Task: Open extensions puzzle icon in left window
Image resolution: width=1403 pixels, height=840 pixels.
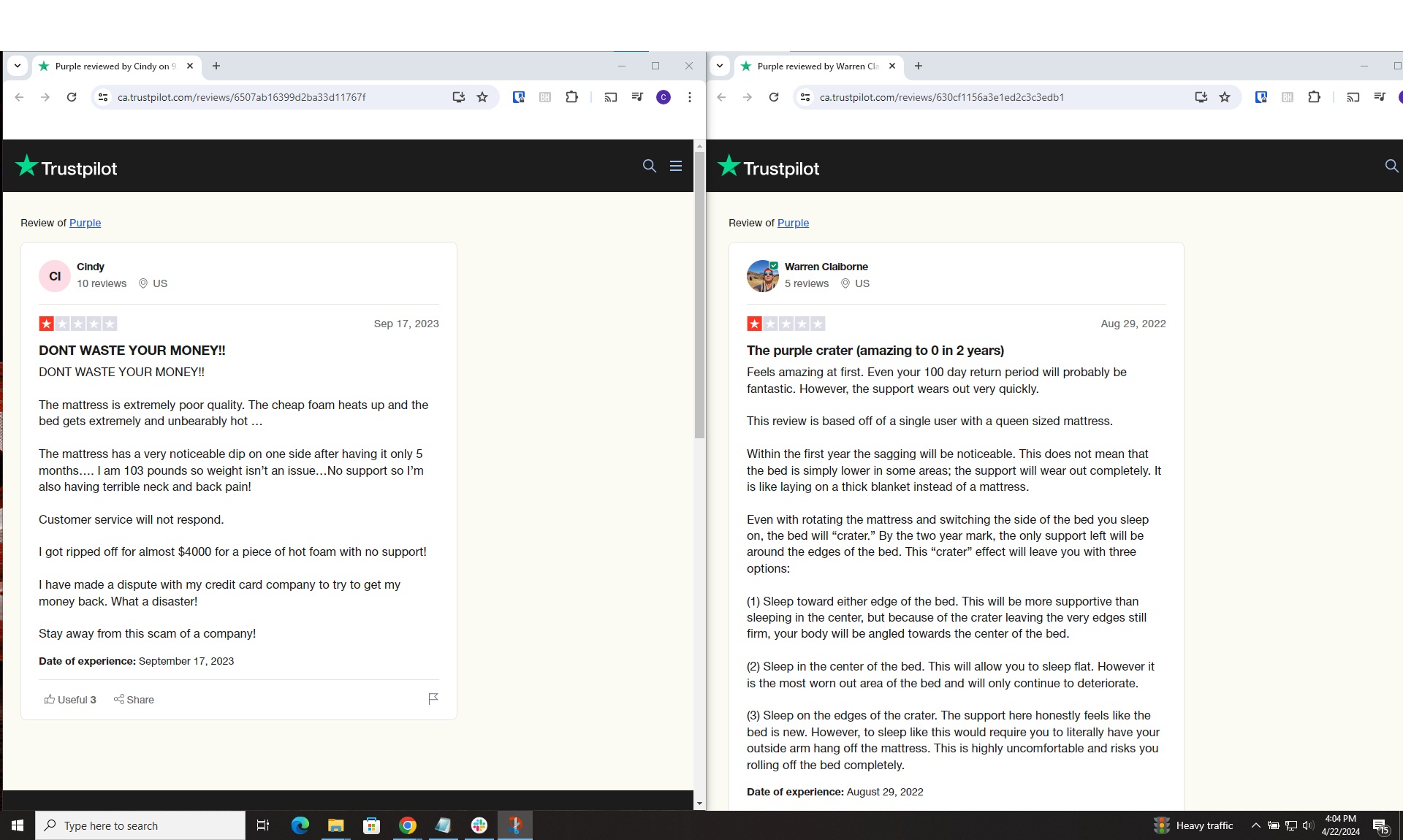Action: pos(571,97)
